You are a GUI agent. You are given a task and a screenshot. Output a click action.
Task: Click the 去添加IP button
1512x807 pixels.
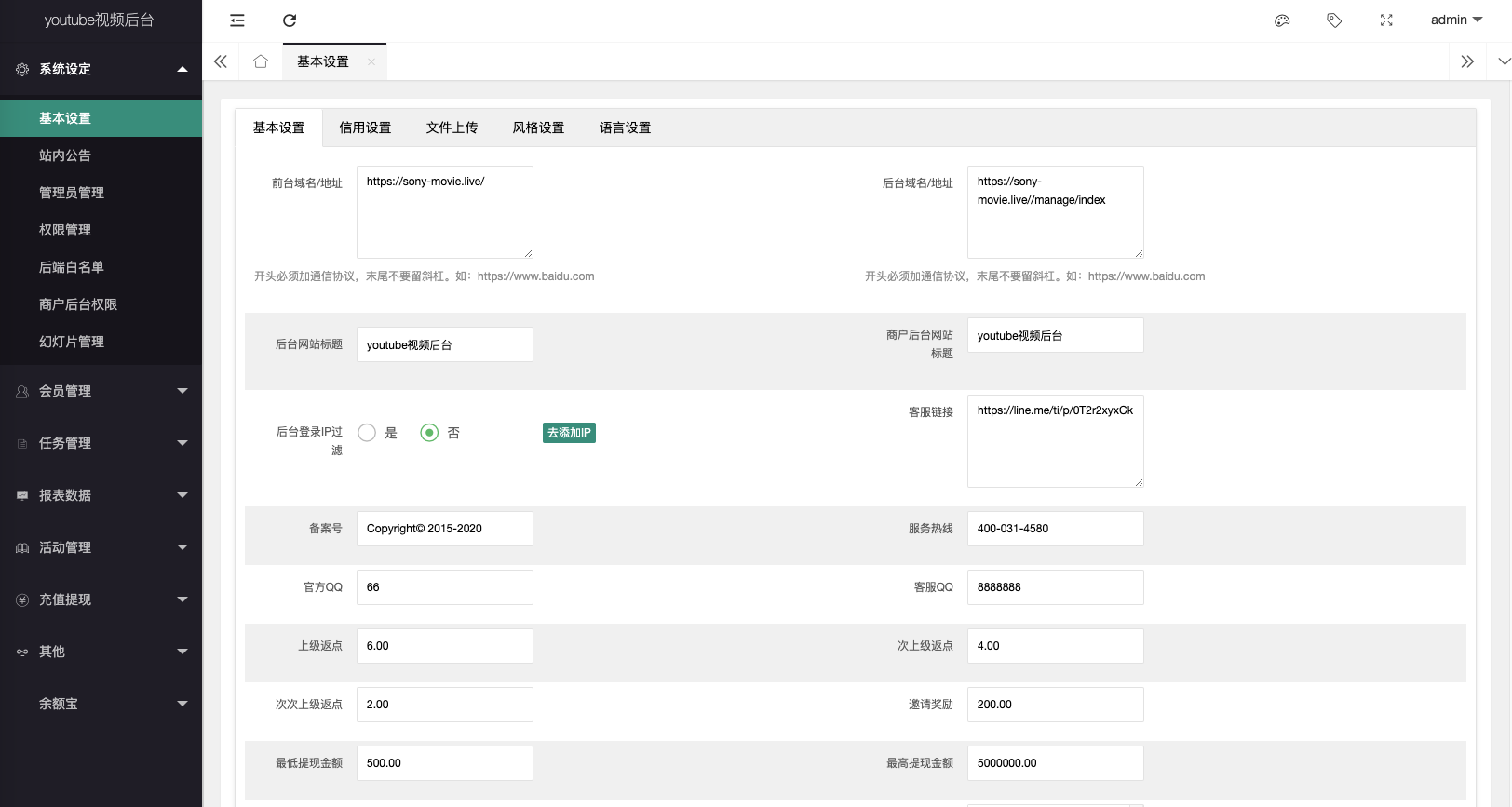569,433
